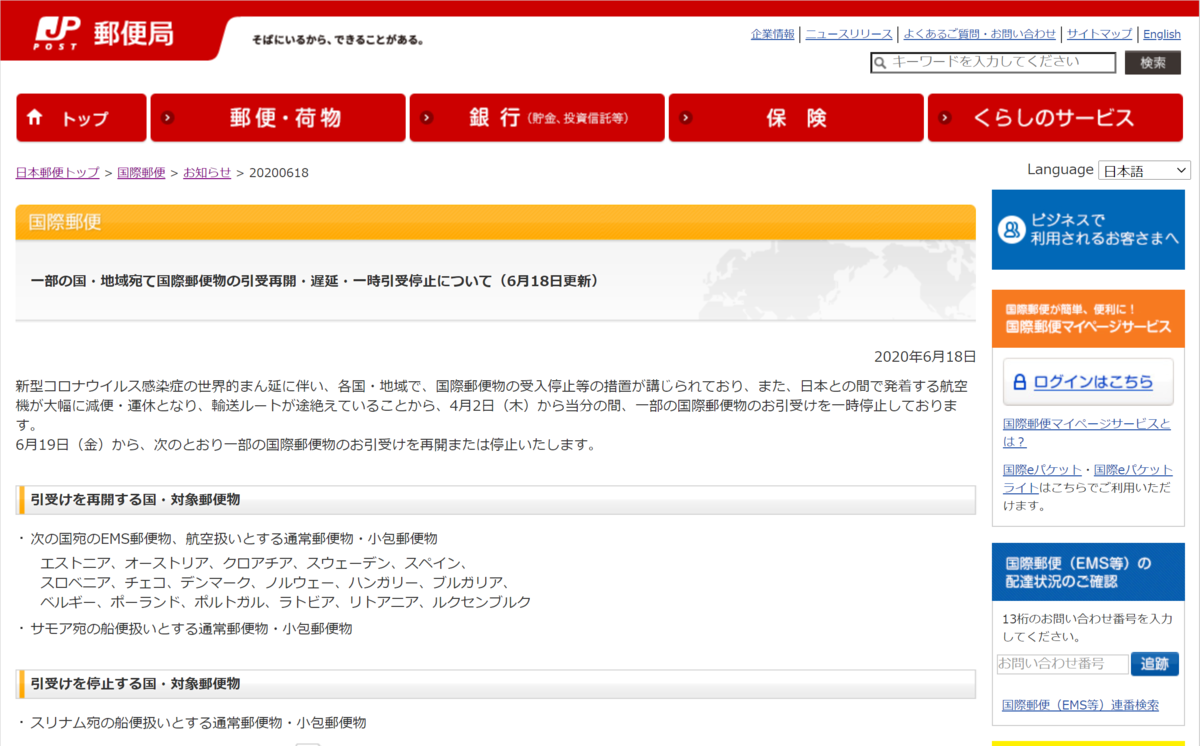Open the サイトマップ link

click(1099, 34)
